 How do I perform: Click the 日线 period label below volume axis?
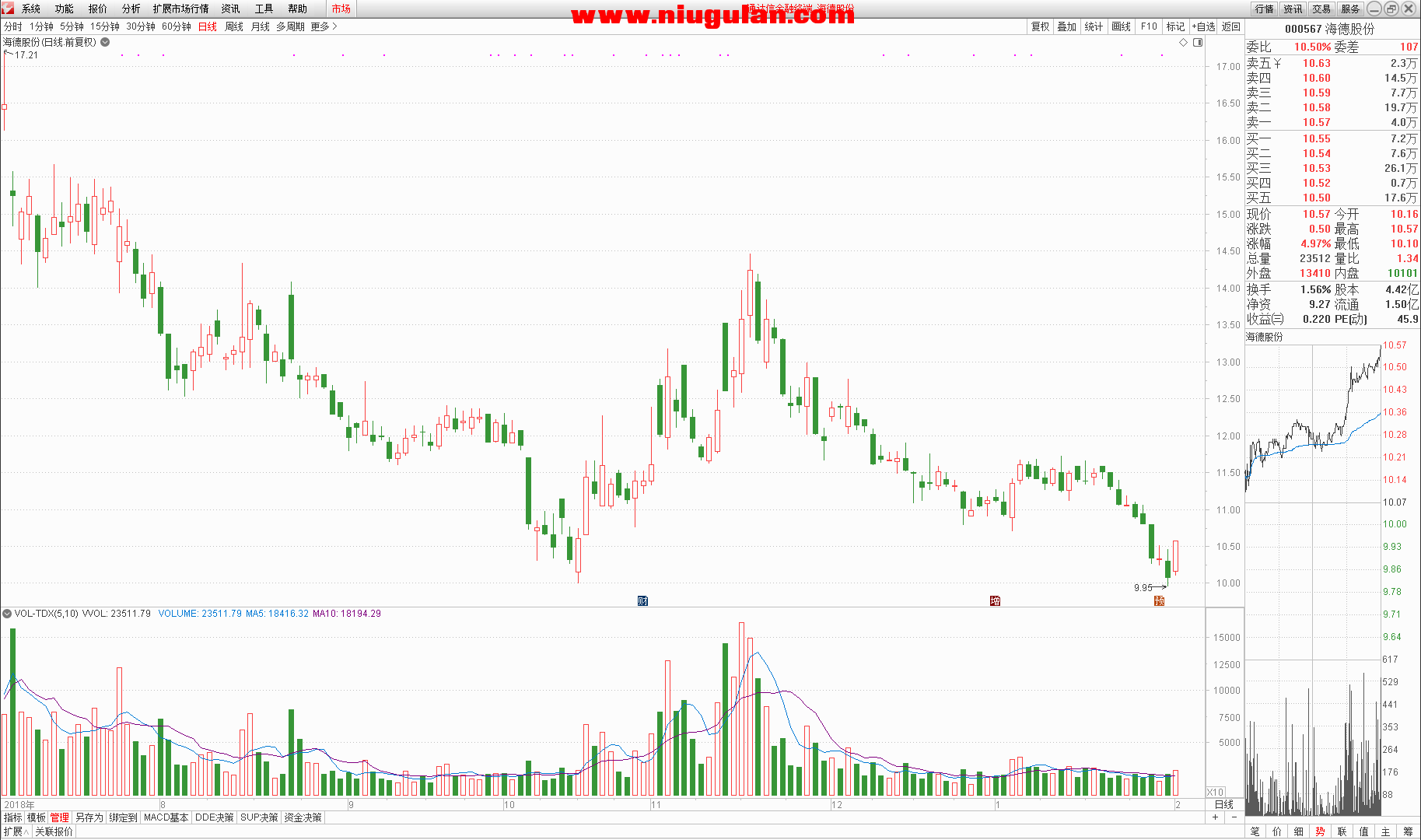1224,805
